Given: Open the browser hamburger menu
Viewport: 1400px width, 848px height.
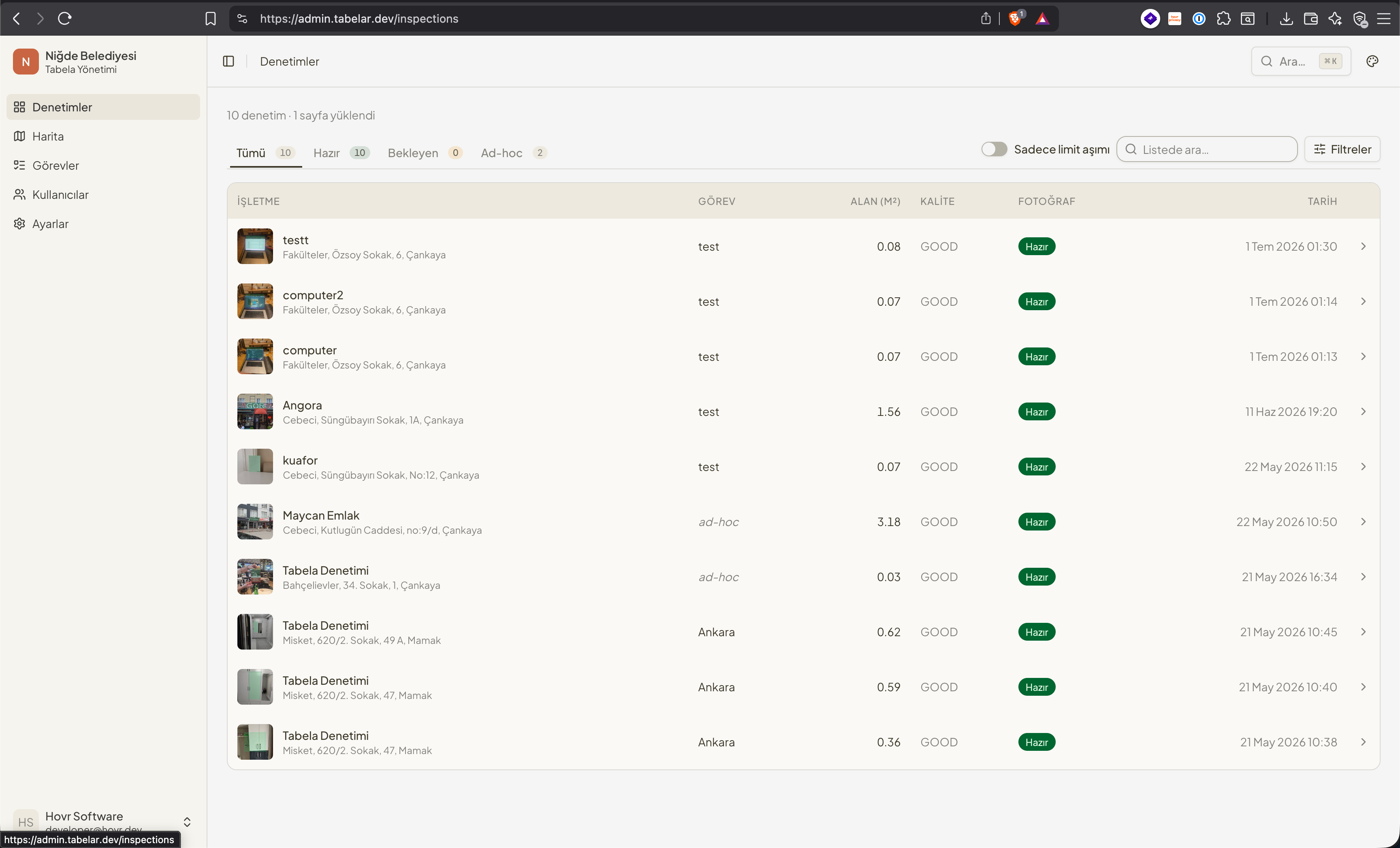Looking at the screenshot, I should [x=1384, y=19].
